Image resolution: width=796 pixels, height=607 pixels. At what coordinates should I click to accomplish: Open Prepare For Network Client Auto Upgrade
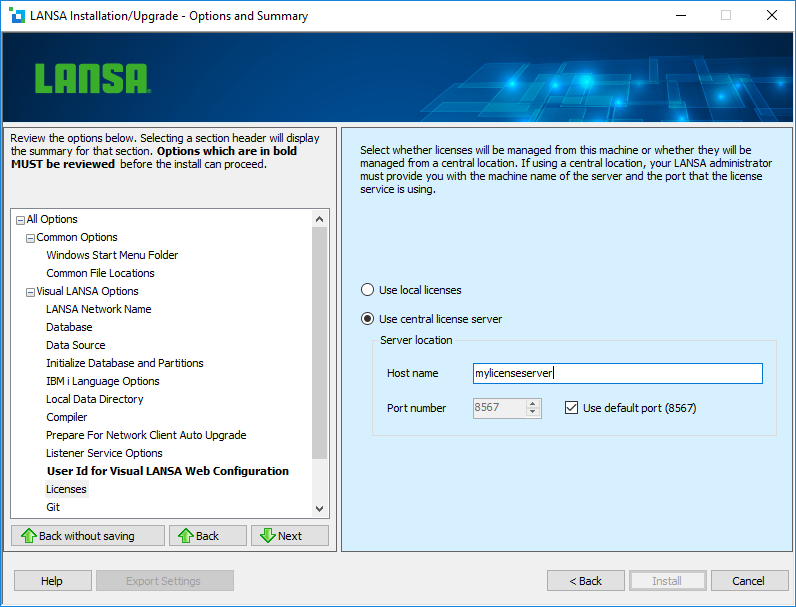(x=146, y=435)
